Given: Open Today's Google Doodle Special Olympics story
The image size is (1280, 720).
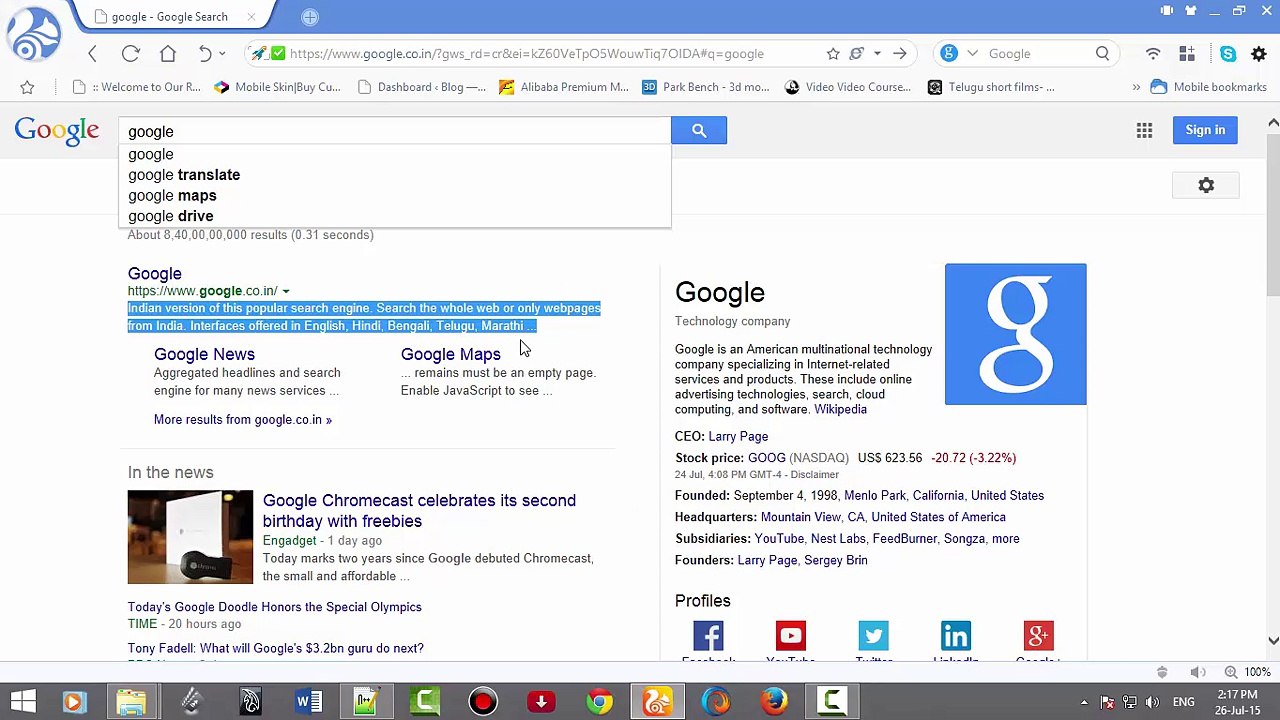Looking at the screenshot, I should (x=274, y=607).
